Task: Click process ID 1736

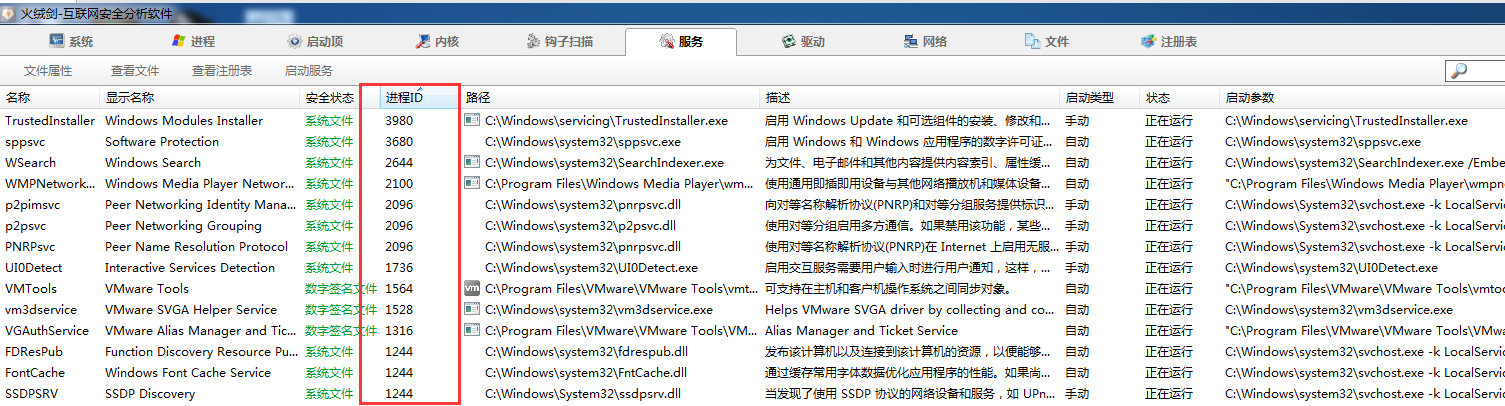Action: pos(399,267)
